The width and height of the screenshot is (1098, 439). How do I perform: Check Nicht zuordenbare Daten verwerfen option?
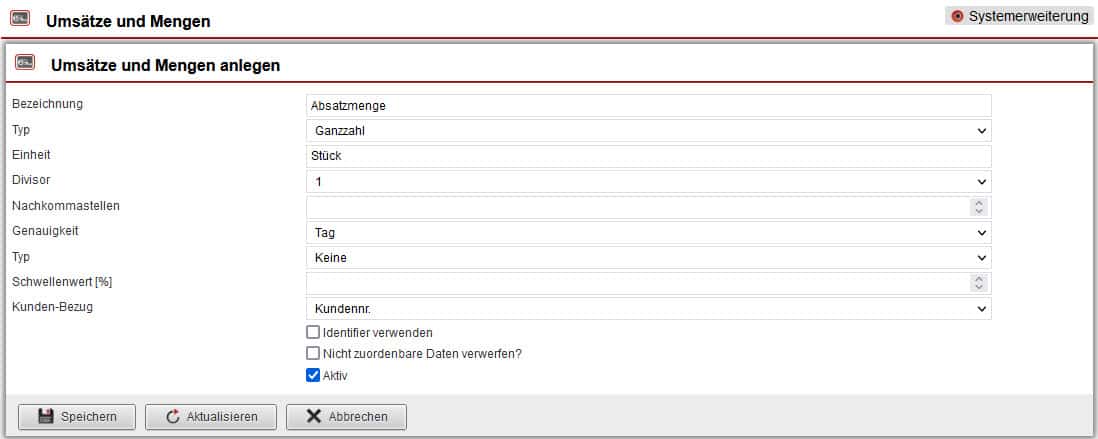313,353
